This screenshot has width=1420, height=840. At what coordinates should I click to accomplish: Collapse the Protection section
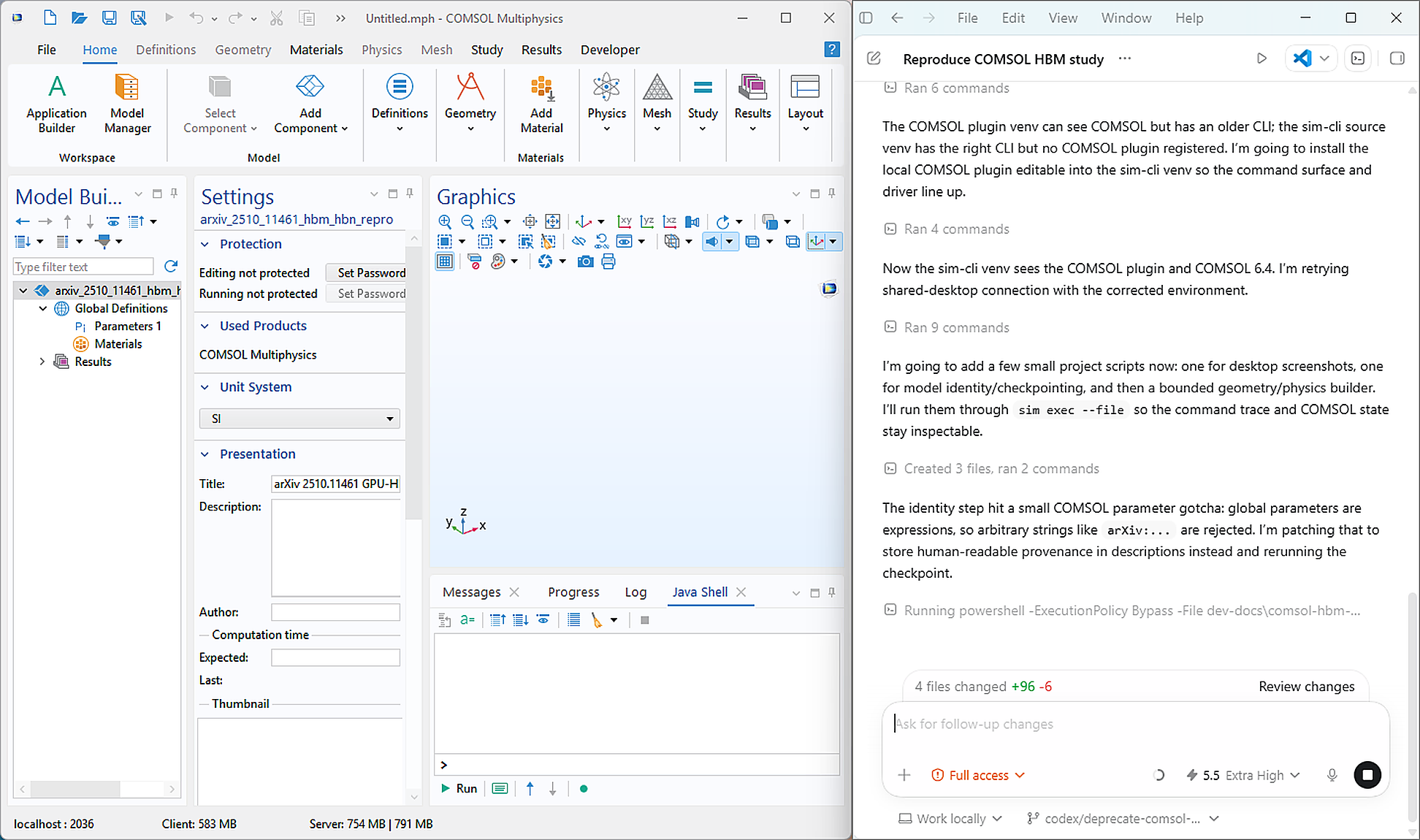click(205, 244)
